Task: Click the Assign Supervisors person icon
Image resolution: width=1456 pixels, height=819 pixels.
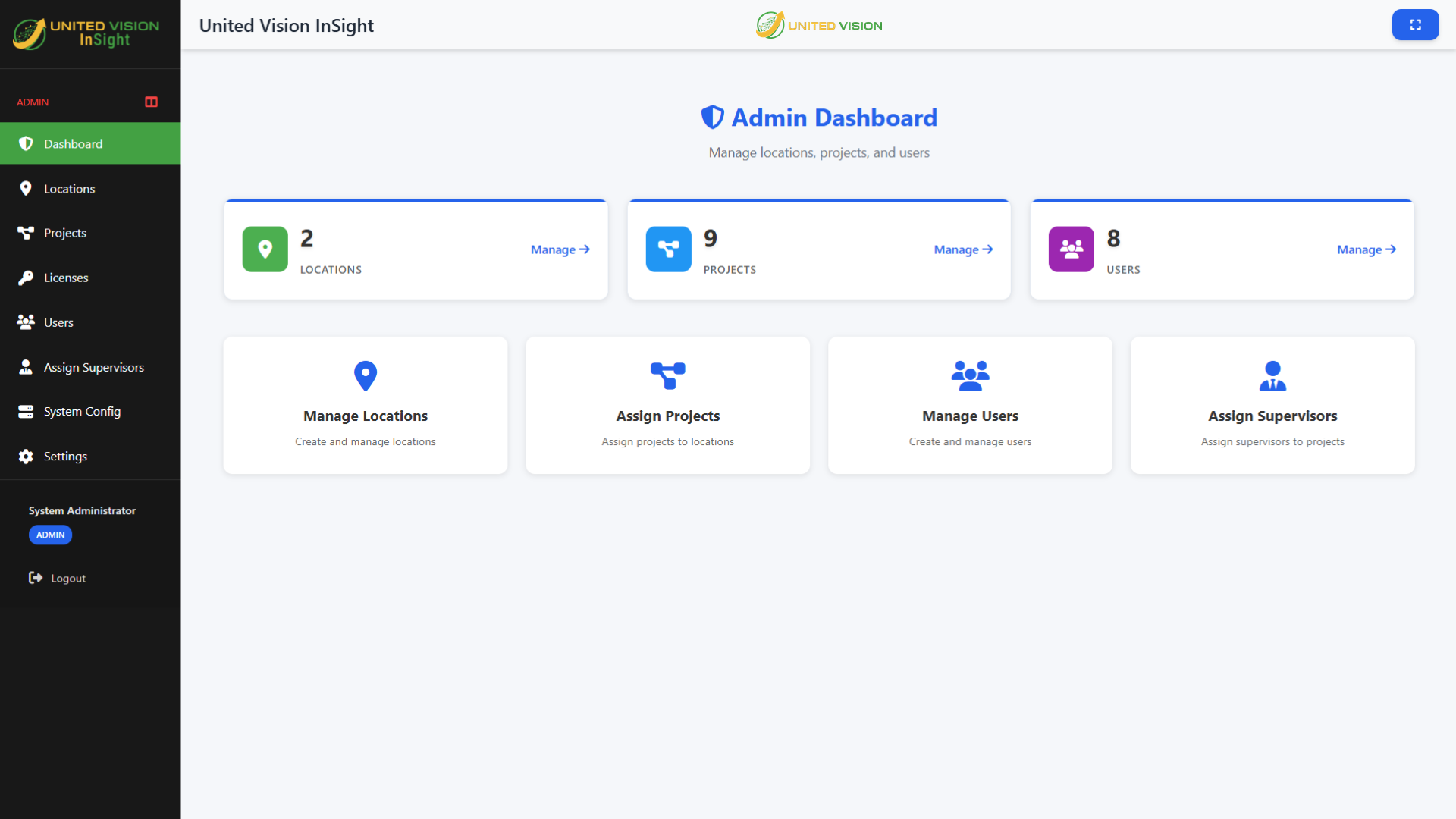Action: tap(1273, 375)
